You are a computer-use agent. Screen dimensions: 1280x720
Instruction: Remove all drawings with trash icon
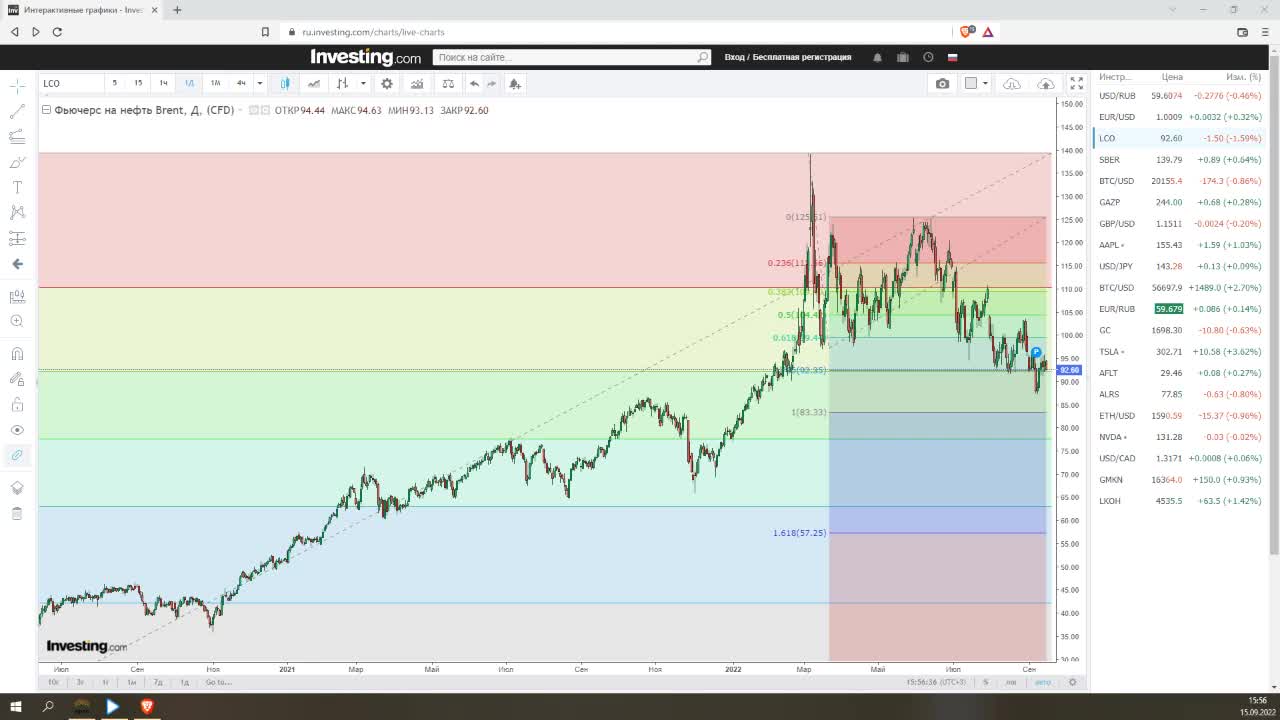tap(17, 513)
